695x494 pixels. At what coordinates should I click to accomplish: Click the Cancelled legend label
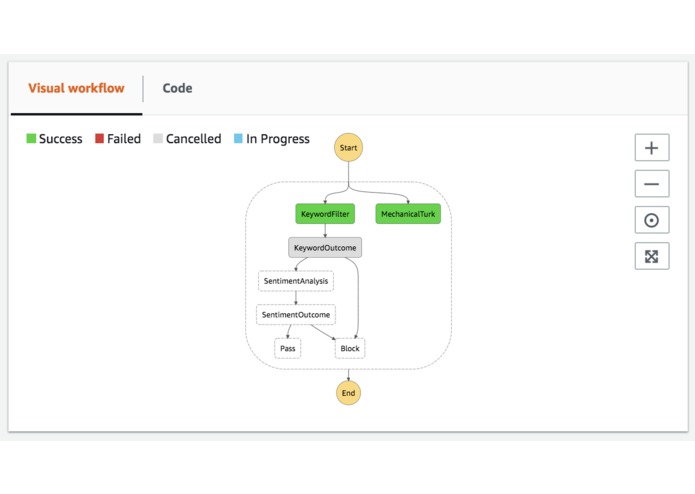point(194,139)
